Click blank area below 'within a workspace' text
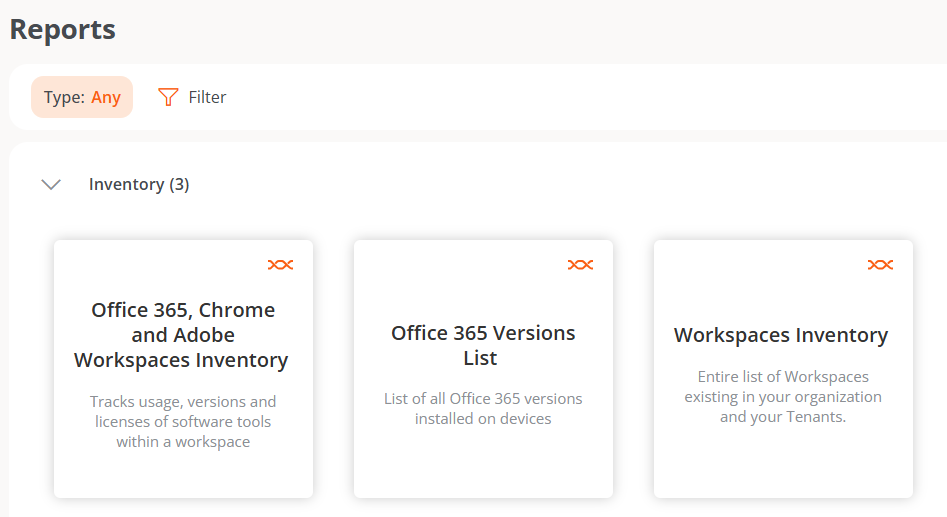The image size is (947, 517). point(183,474)
